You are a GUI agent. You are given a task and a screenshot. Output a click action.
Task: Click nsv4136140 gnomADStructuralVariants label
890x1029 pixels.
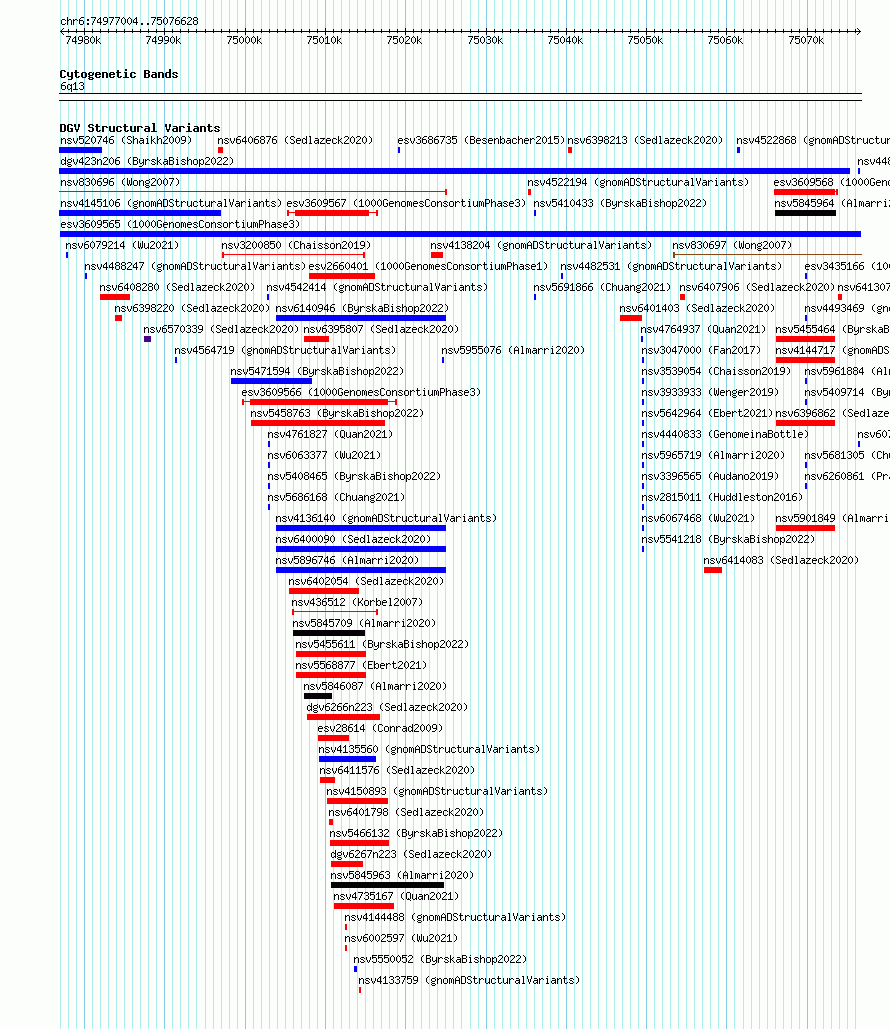386,518
